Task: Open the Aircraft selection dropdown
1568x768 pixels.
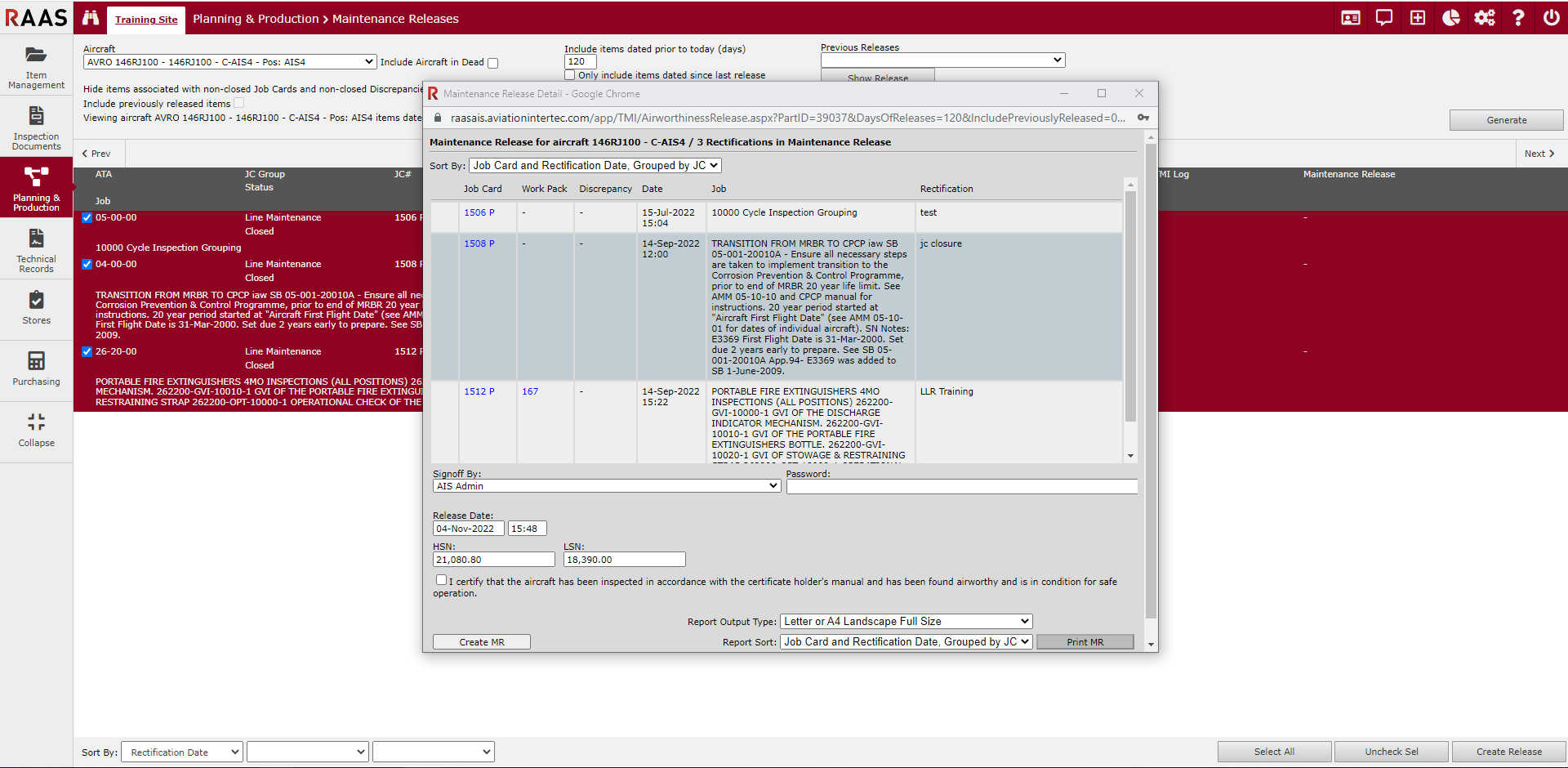Action: pos(229,62)
